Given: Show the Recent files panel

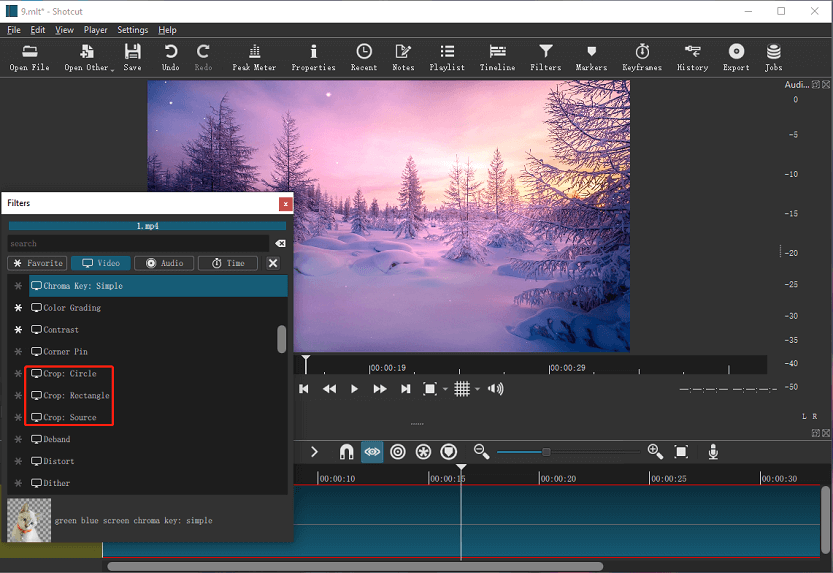Looking at the screenshot, I should tap(364, 57).
